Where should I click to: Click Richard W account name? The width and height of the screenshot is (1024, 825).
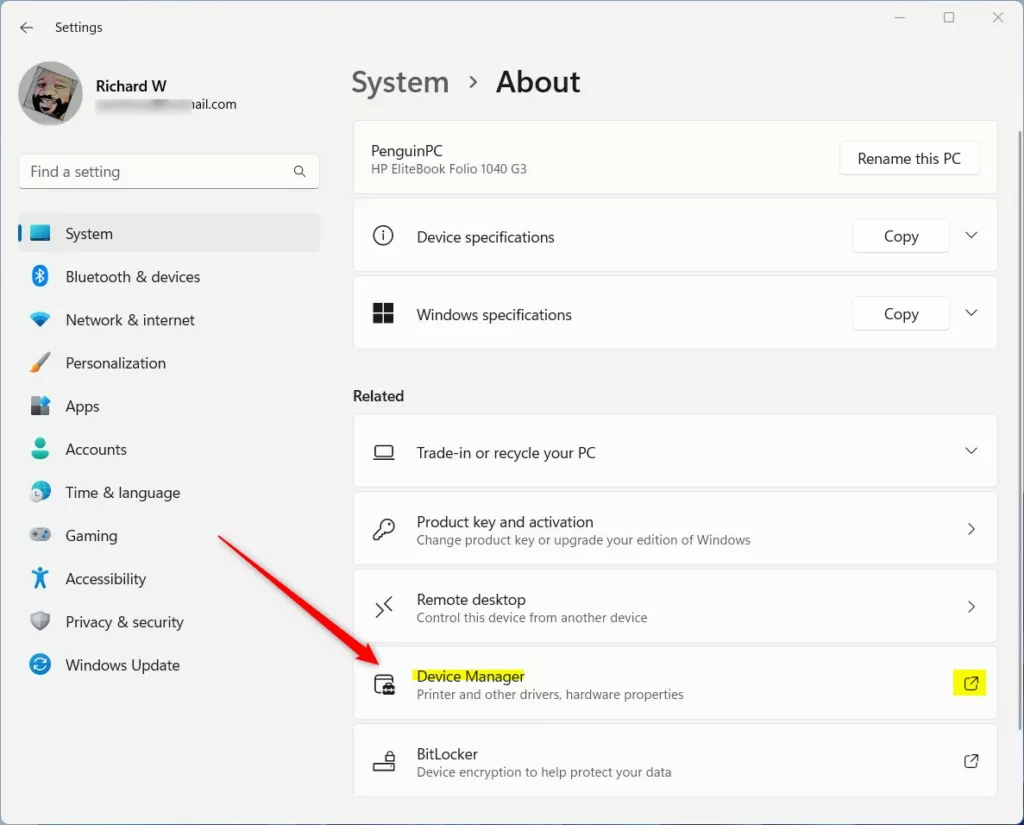tap(131, 86)
